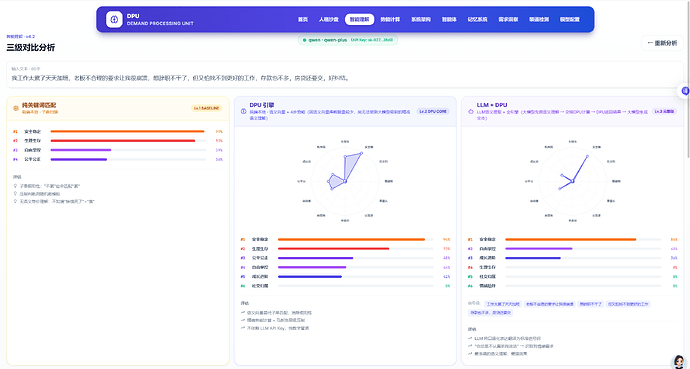Click the orange icon beside 纯关键词匹配 title

coord(16,108)
